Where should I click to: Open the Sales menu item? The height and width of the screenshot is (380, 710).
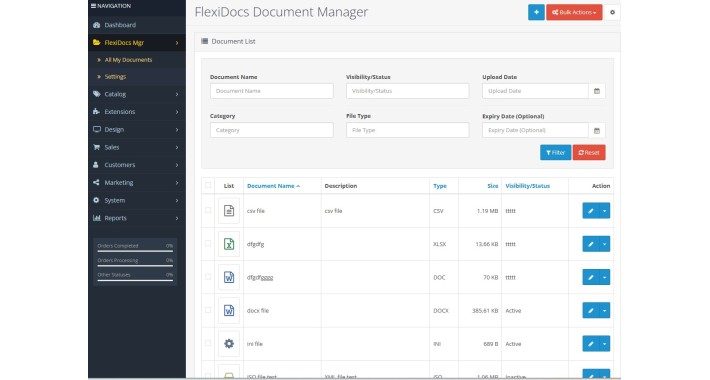[137, 147]
